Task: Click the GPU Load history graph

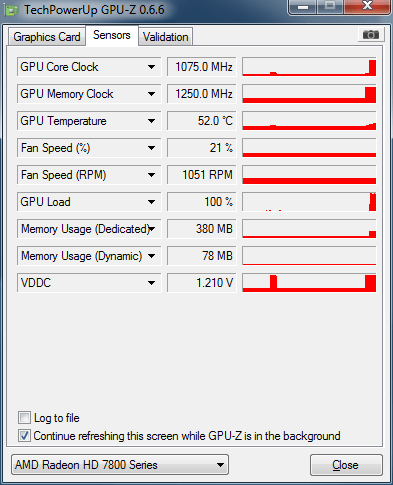Action: [x=309, y=202]
